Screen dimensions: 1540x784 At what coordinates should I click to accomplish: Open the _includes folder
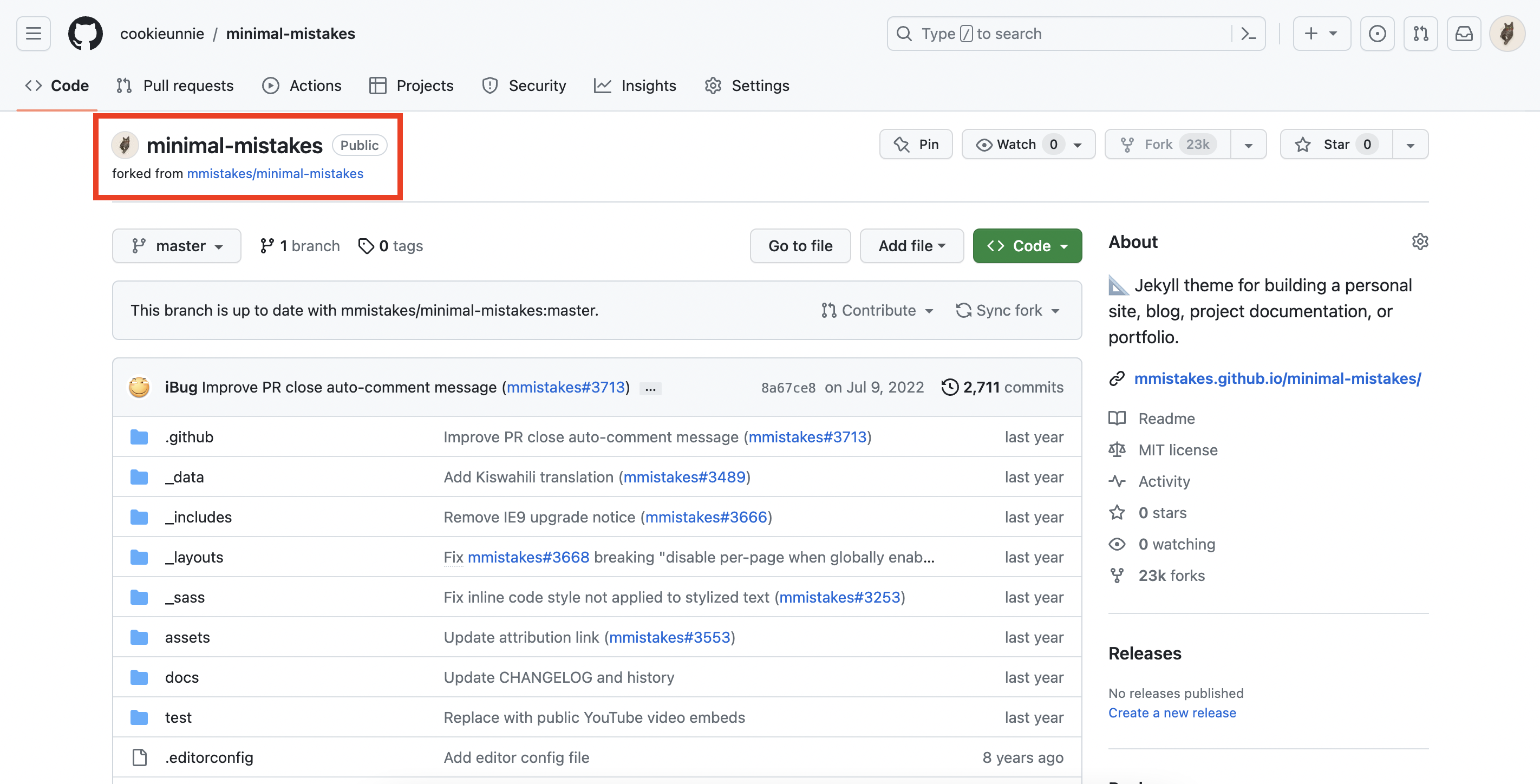199,517
